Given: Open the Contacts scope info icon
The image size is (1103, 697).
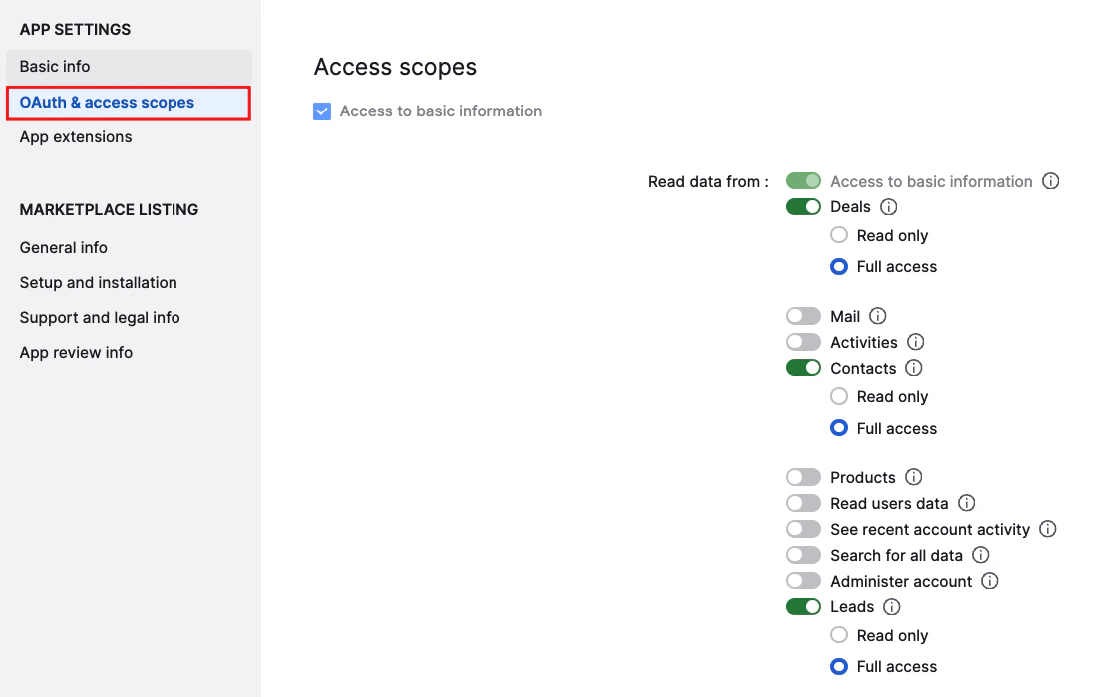Looking at the screenshot, I should click(913, 367).
